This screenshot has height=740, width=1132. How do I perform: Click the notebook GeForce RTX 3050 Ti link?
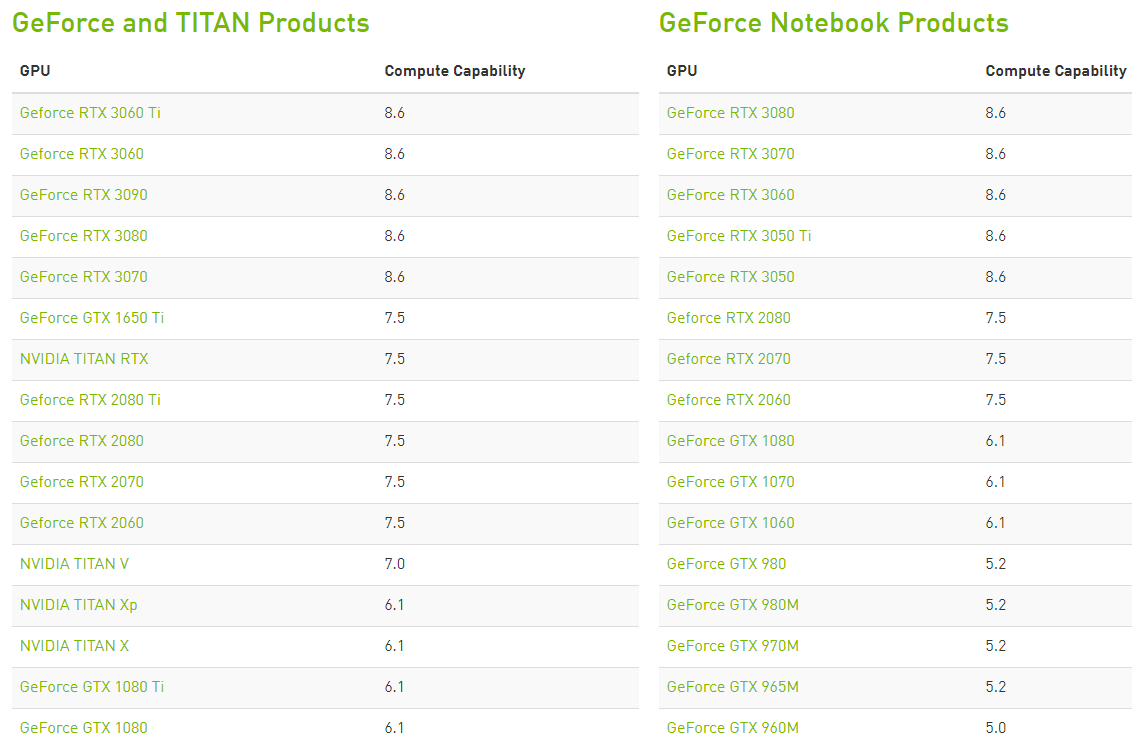(x=739, y=236)
